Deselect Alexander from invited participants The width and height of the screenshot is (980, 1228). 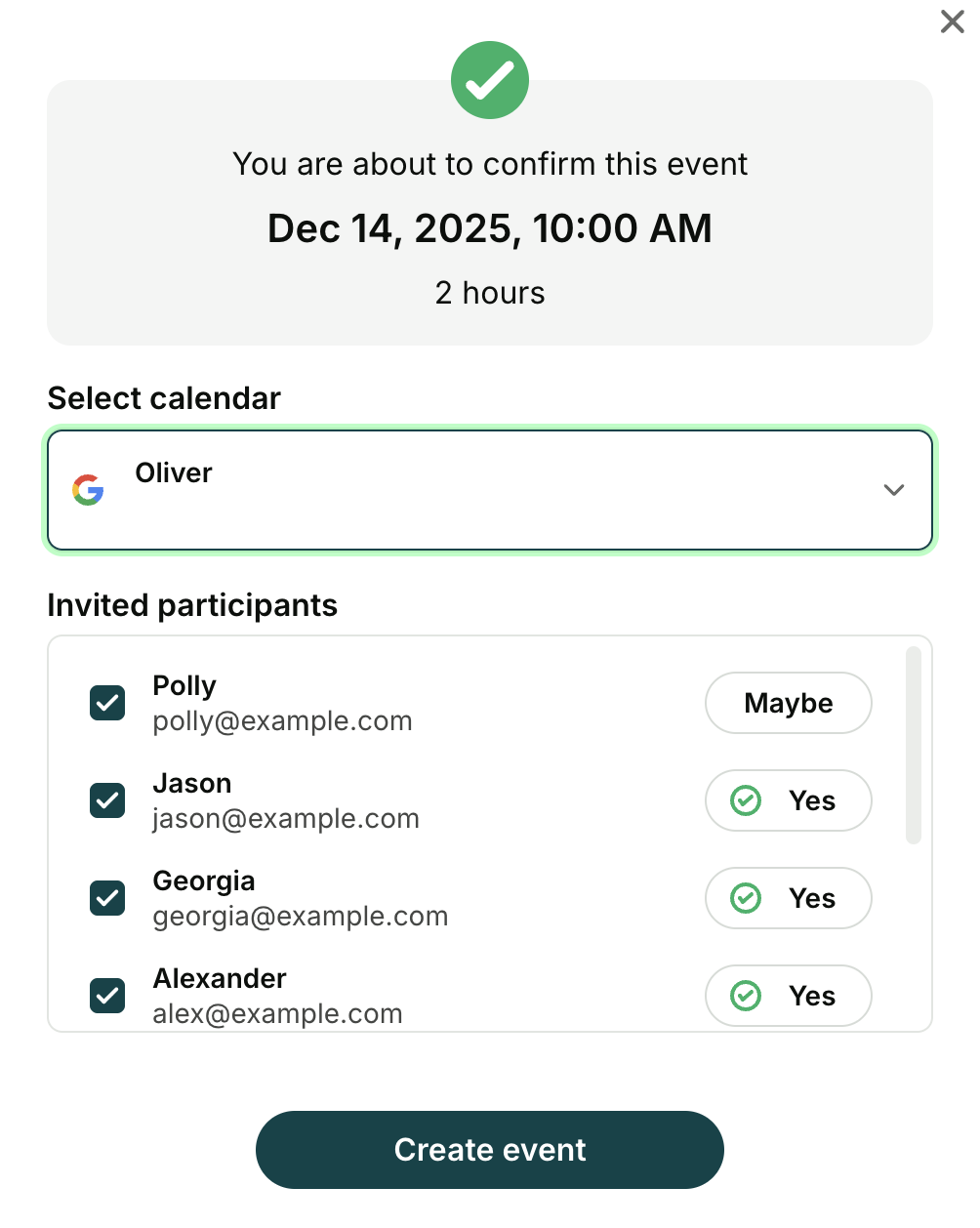107,996
